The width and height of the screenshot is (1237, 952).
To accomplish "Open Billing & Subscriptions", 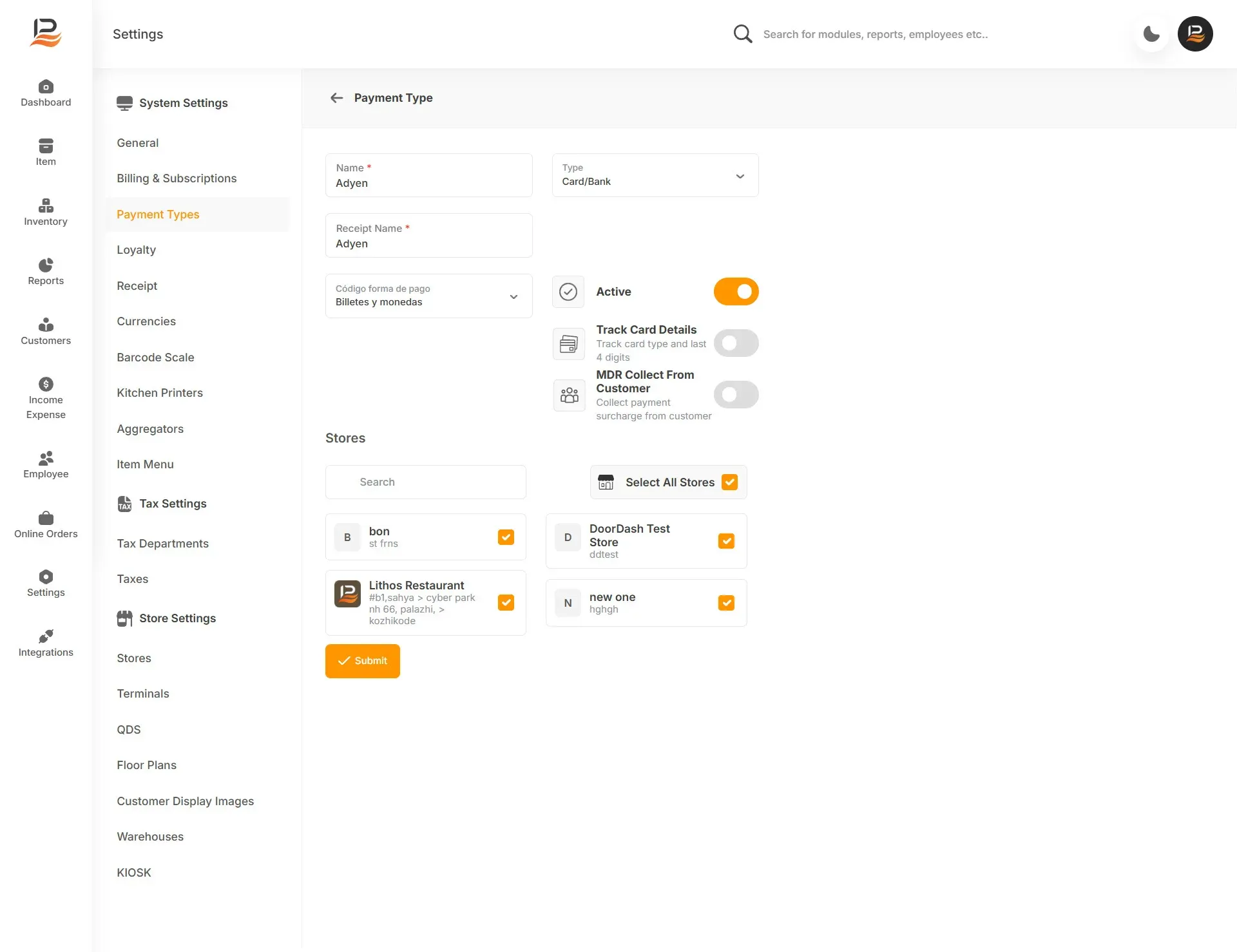I will click(177, 178).
